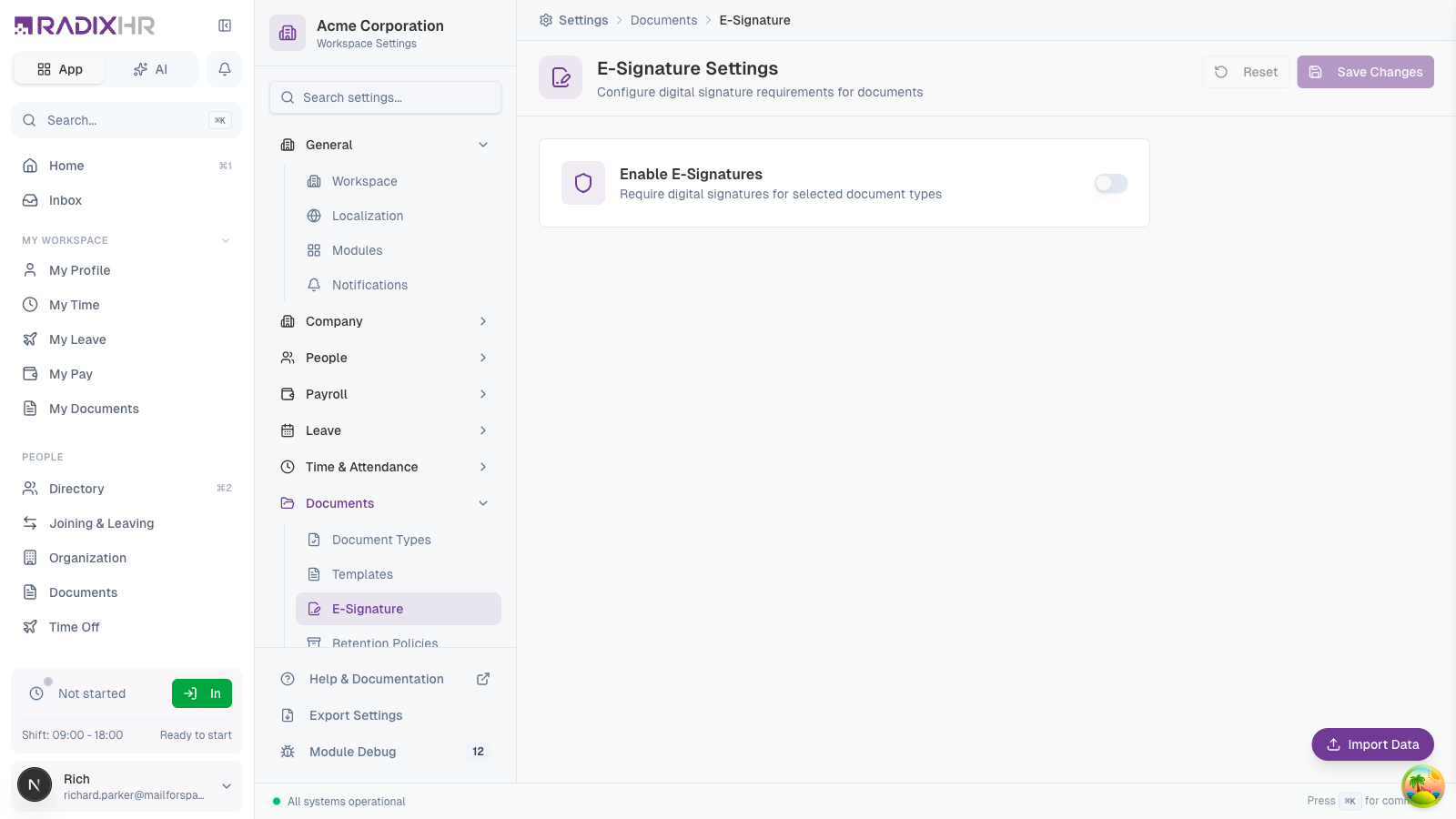The width and height of the screenshot is (1456, 819).
Task: Collapse the left sidebar panel icon
Action: pyautogui.click(x=225, y=25)
